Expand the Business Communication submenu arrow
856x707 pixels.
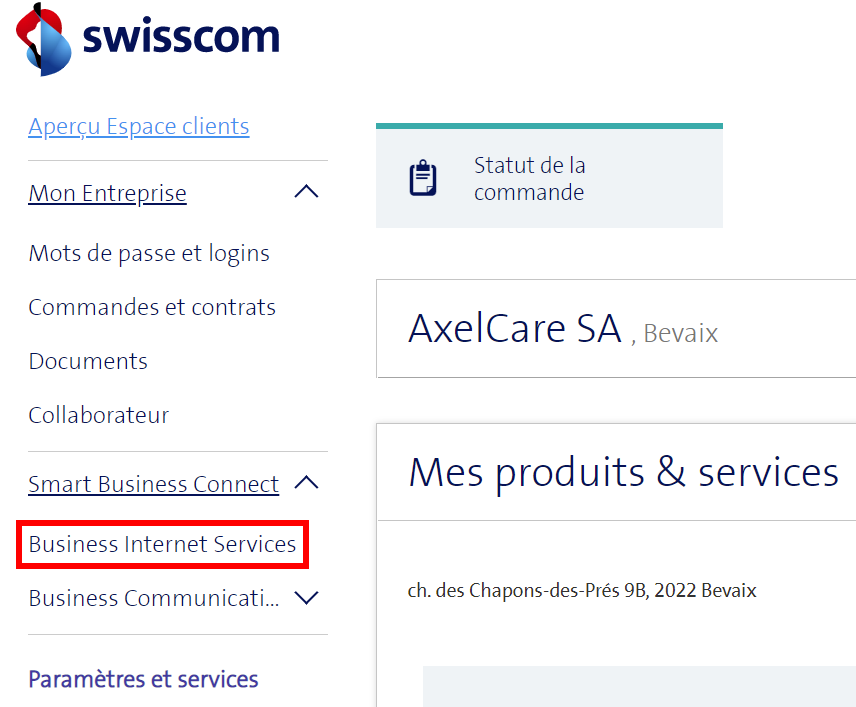[306, 598]
